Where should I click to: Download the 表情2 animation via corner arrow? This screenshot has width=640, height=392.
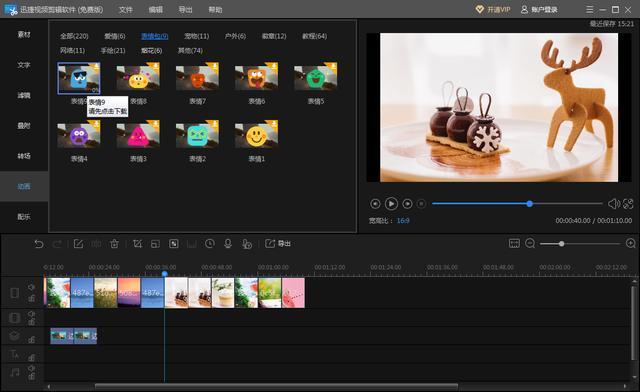point(214,124)
